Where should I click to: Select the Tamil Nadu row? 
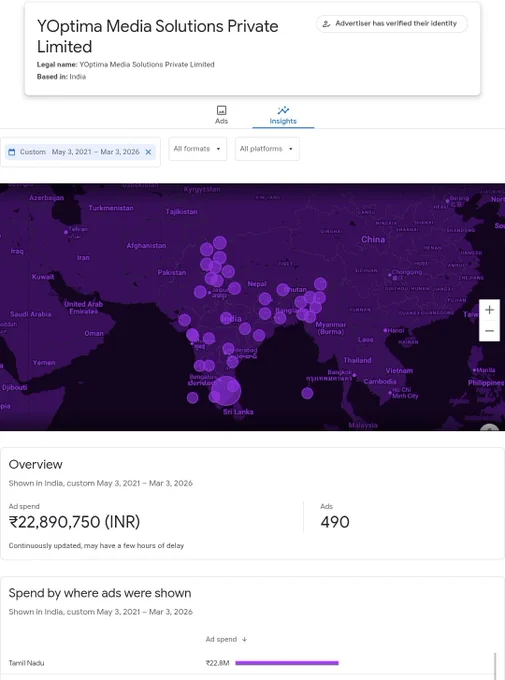[247, 663]
